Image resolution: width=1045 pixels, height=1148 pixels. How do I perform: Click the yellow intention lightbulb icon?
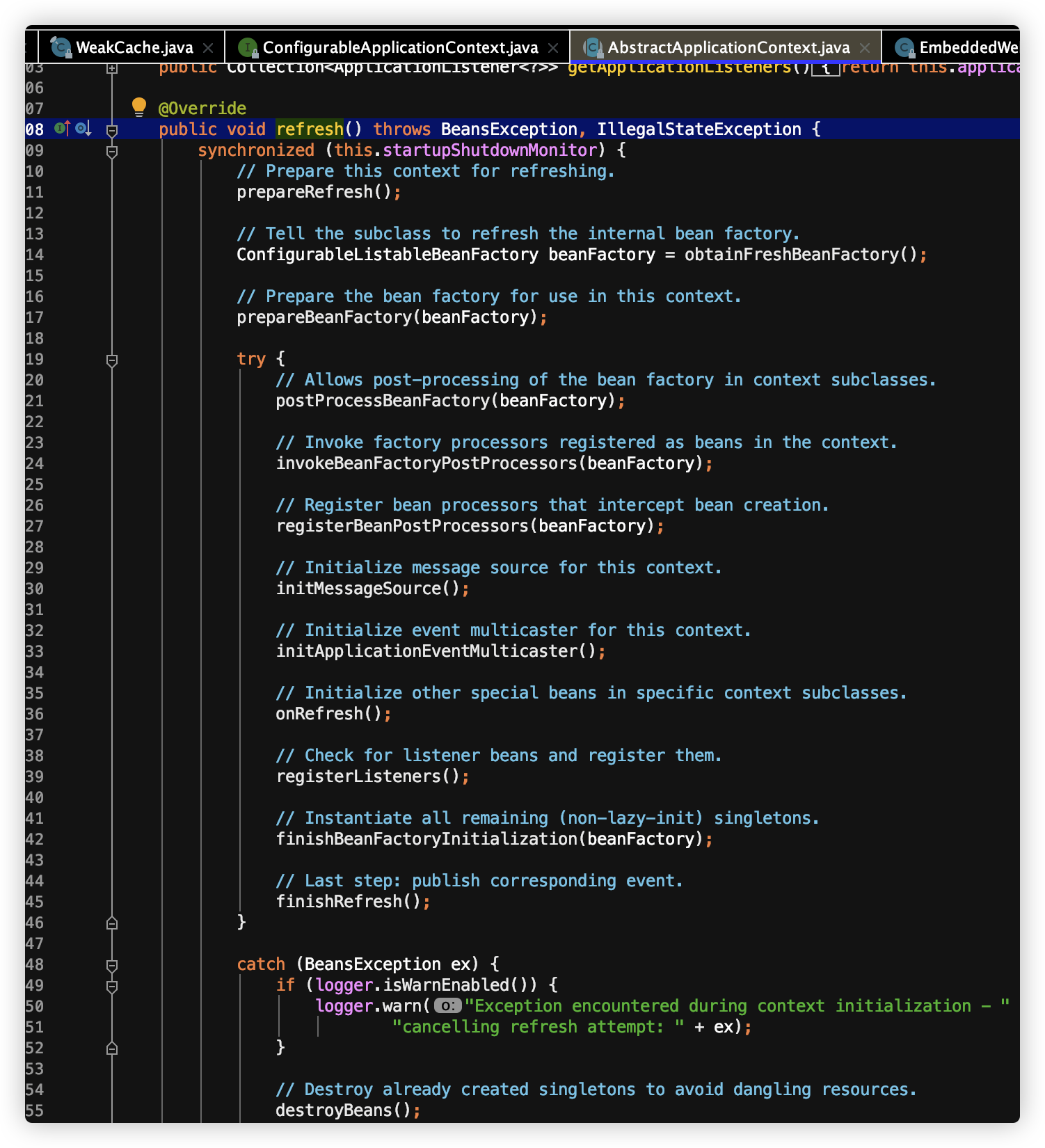point(139,106)
